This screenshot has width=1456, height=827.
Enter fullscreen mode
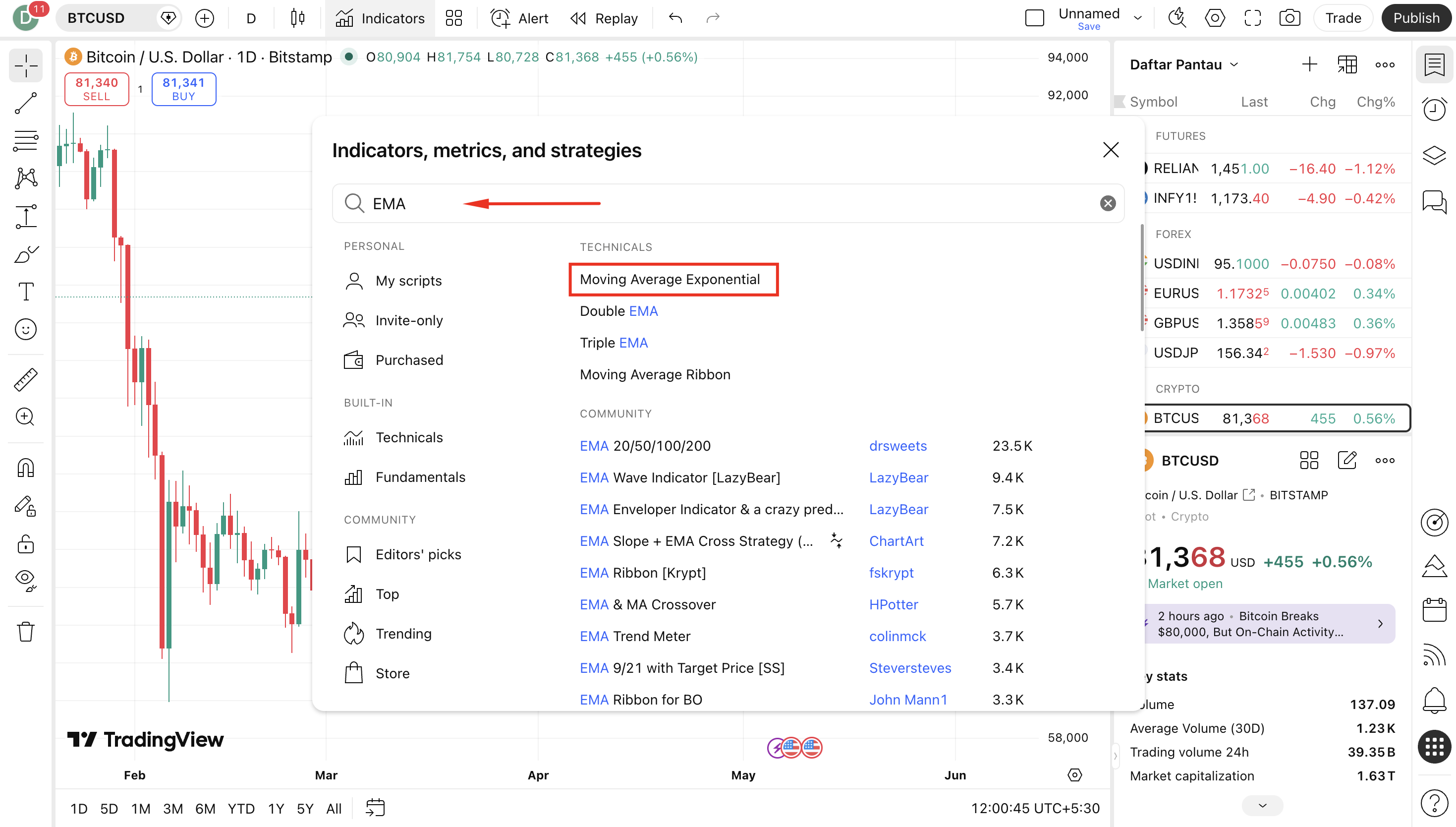[1252, 18]
